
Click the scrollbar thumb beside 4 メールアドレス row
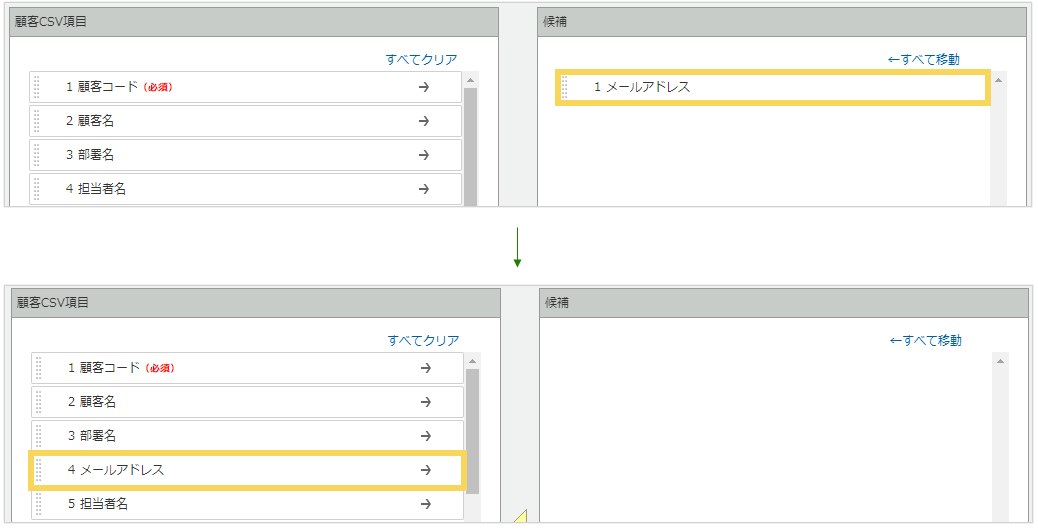[x=473, y=430]
